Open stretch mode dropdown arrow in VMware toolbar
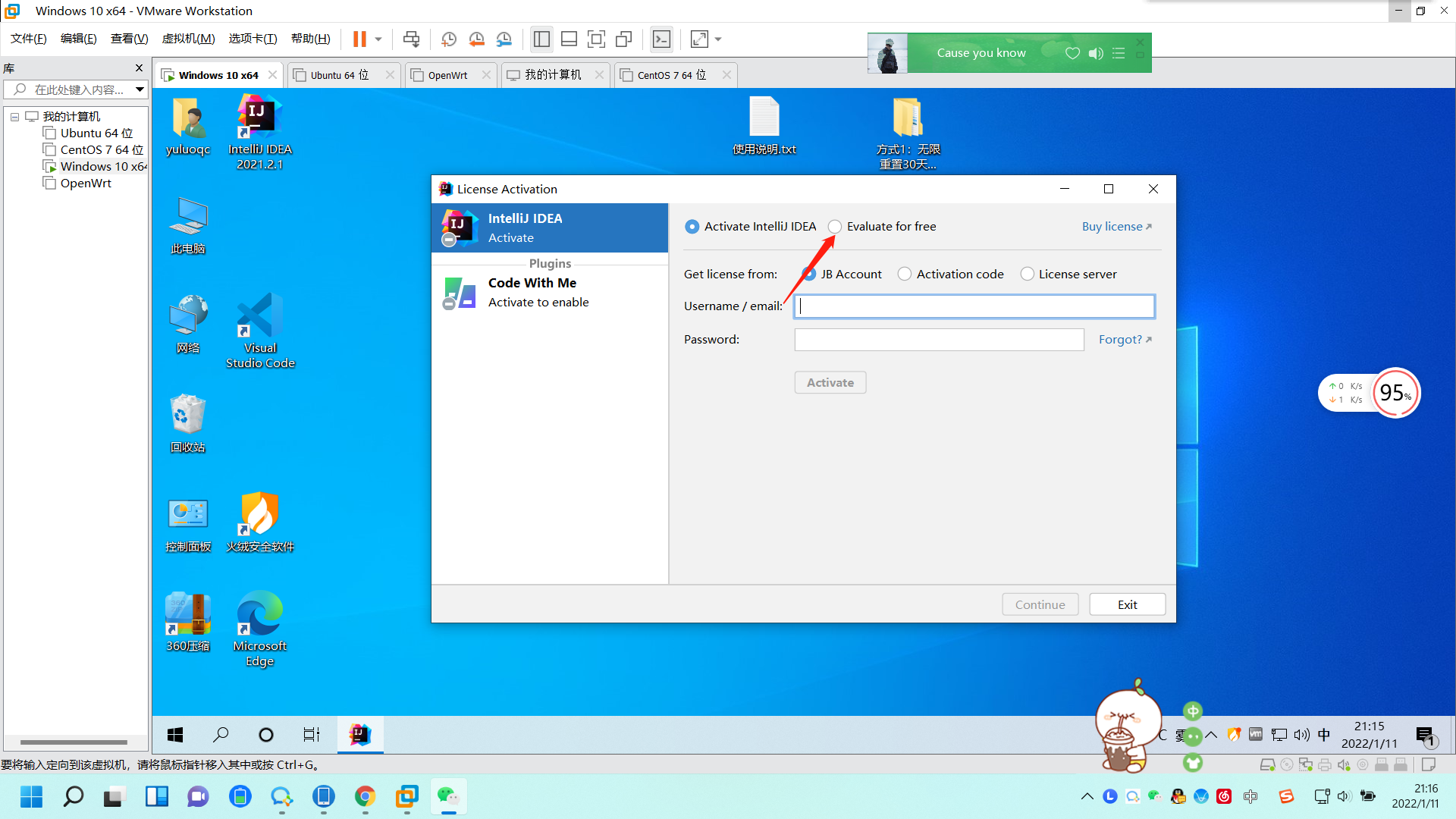Image resolution: width=1456 pixels, height=819 pixels. 718,39
